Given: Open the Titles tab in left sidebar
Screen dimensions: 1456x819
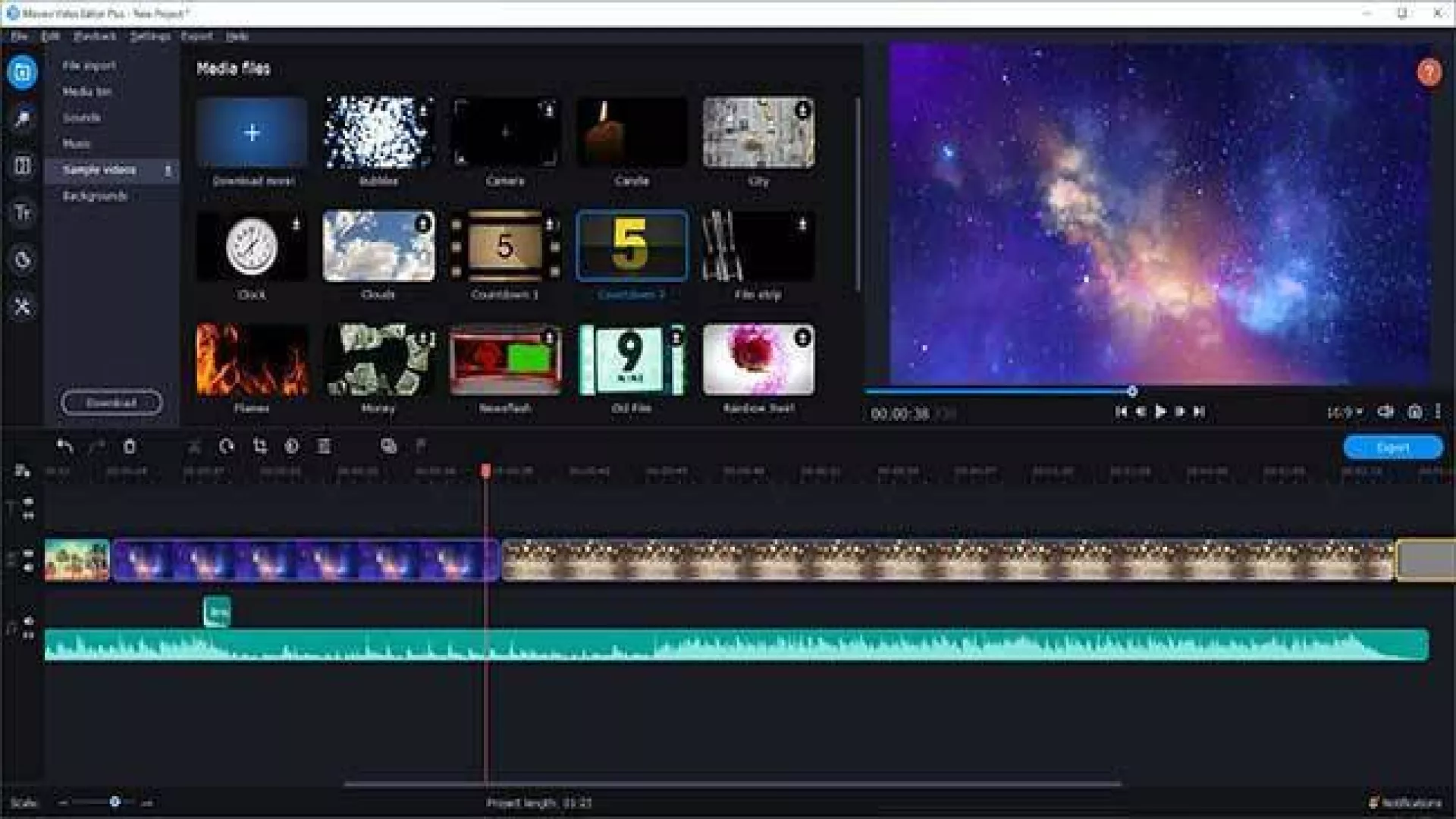Looking at the screenshot, I should pyautogui.click(x=22, y=213).
